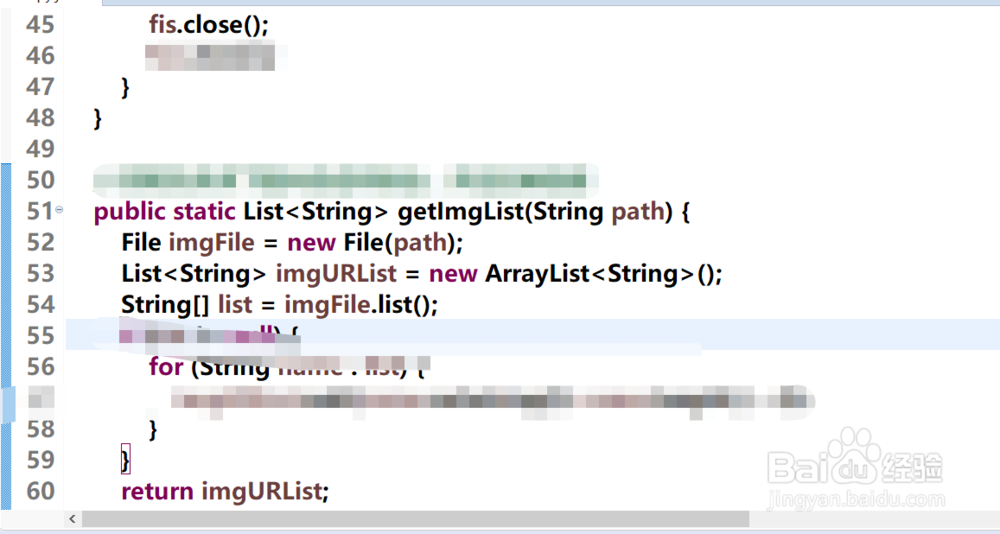Image resolution: width=1000 pixels, height=534 pixels.
Task: Collapse the getImgList method fold marker
Action: point(59,210)
